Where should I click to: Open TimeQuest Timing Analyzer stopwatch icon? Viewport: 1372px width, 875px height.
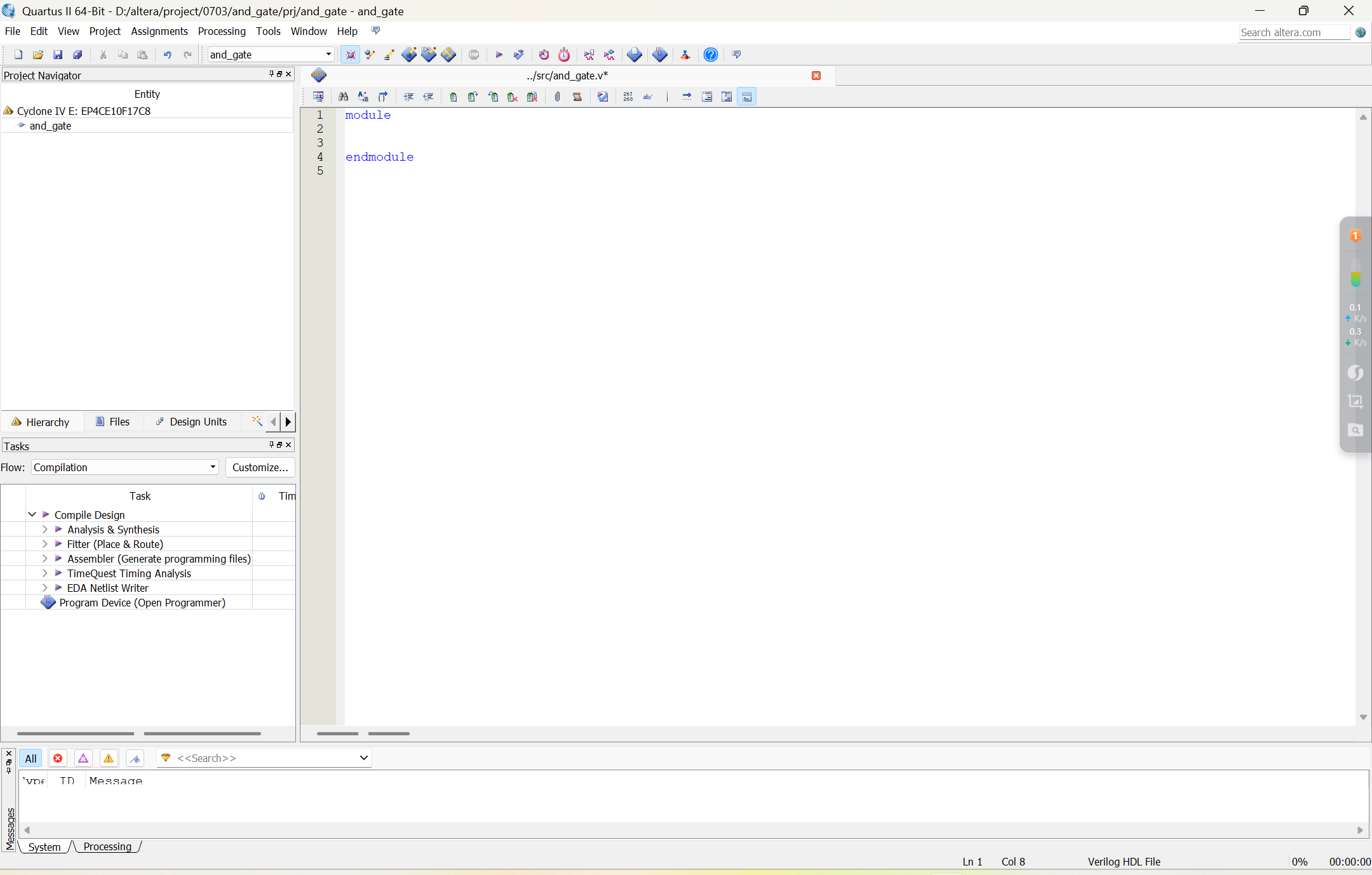point(564,55)
